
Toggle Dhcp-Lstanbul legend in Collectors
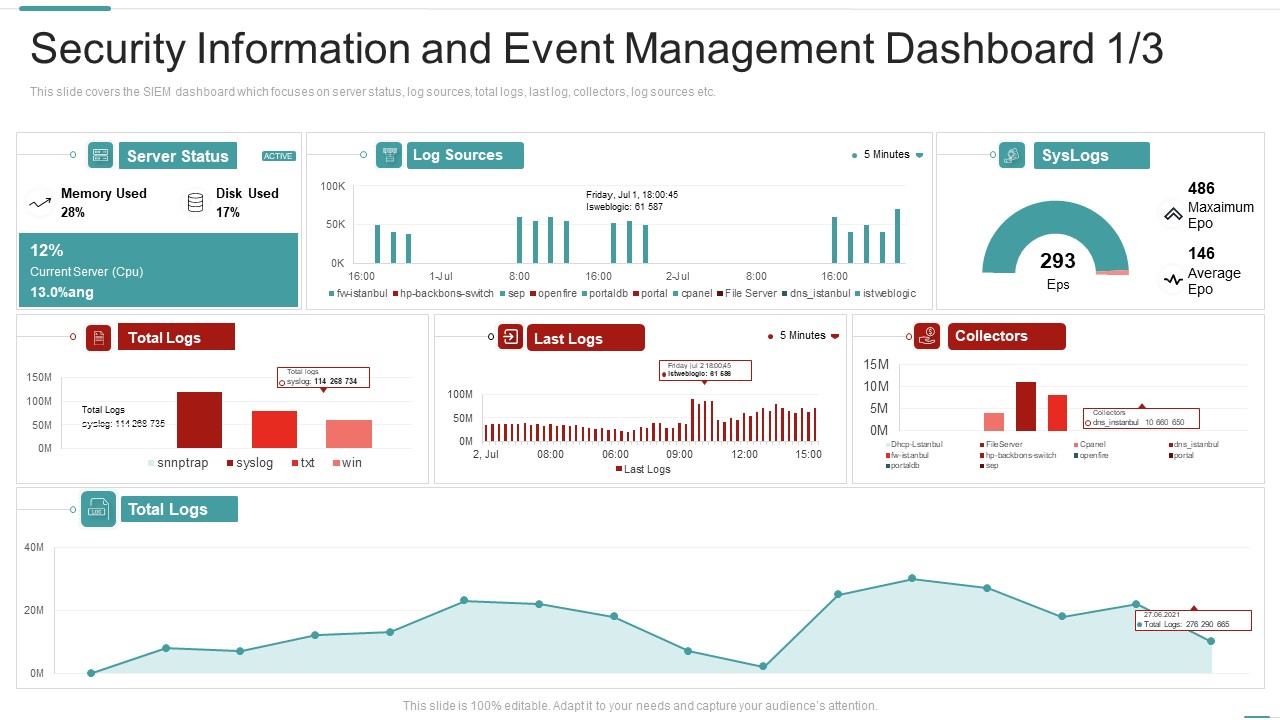(914, 444)
